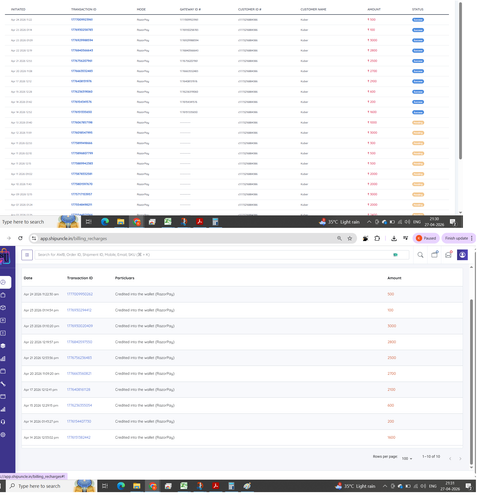
Task: Click the upper transactions table scrollbar thumb
Action: (x=460, y=80)
